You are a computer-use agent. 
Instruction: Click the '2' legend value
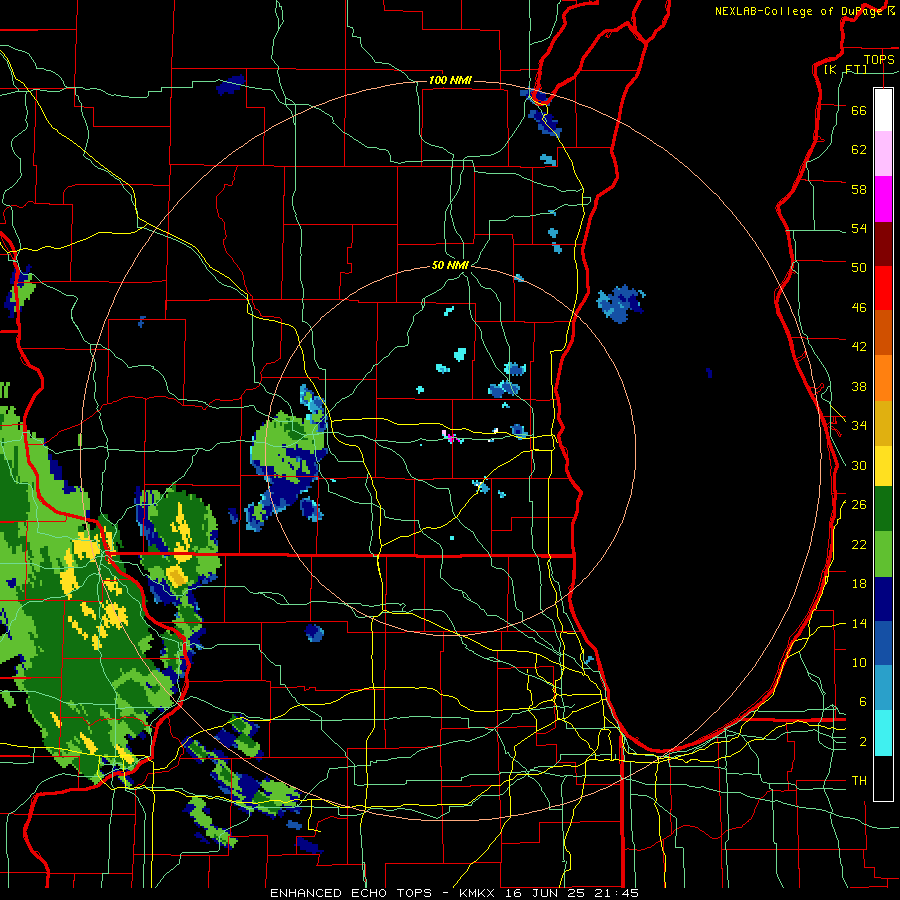coord(863,742)
